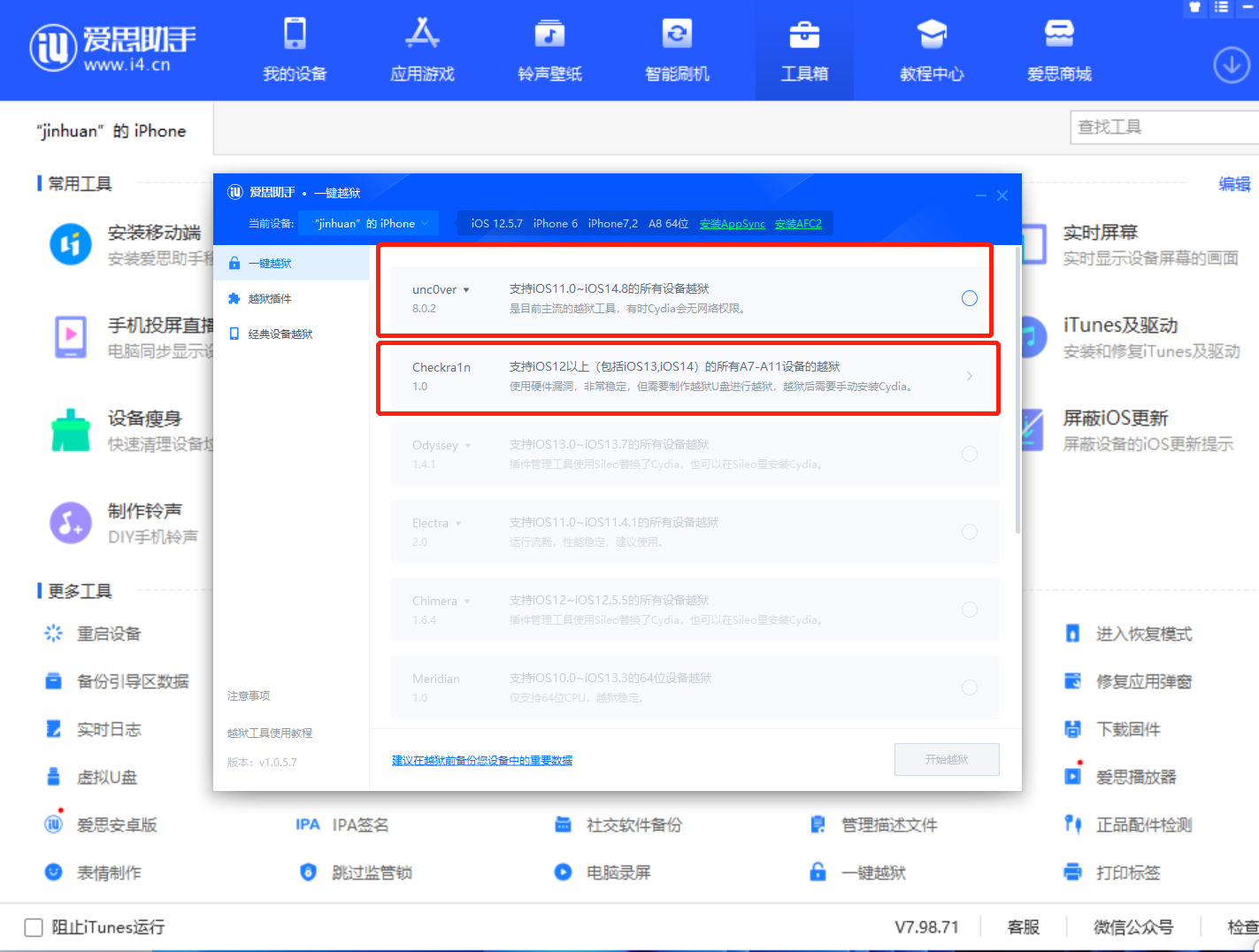1259x952 pixels.
Task: Expand the current device dropdown in the dialog
Action: pyautogui.click(x=368, y=224)
